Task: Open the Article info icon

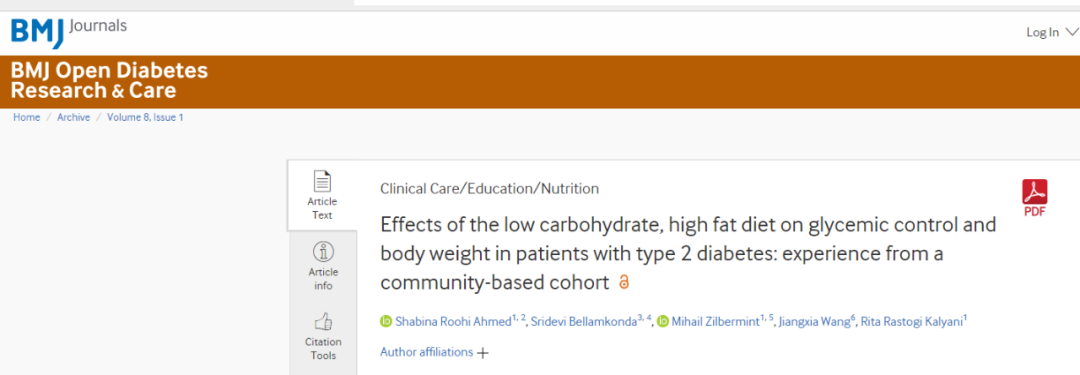Action: [x=322, y=251]
